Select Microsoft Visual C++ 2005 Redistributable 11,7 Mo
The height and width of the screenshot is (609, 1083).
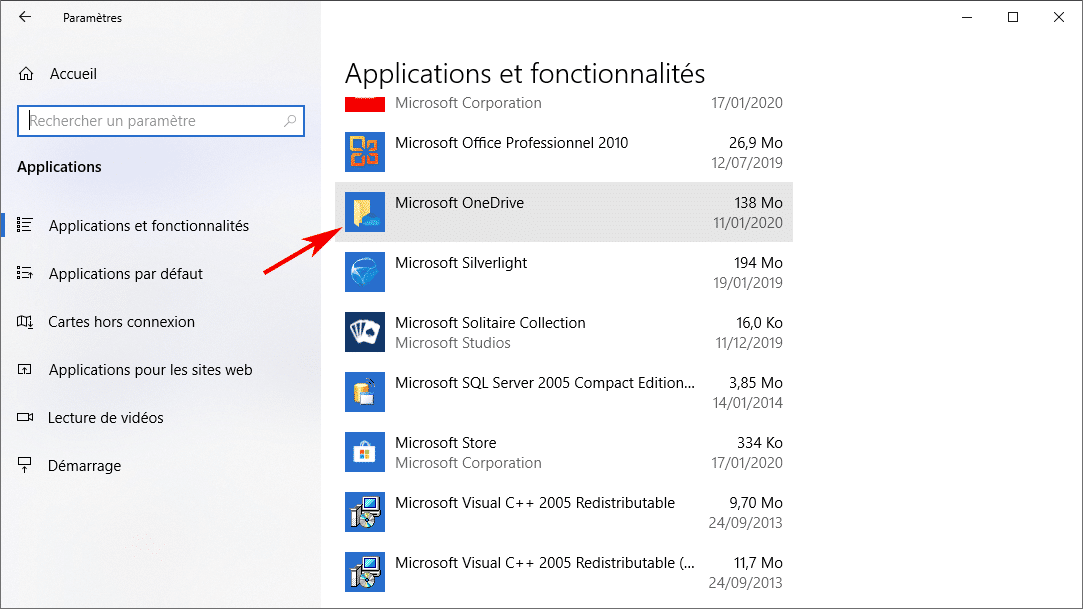(x=545, y=563)
